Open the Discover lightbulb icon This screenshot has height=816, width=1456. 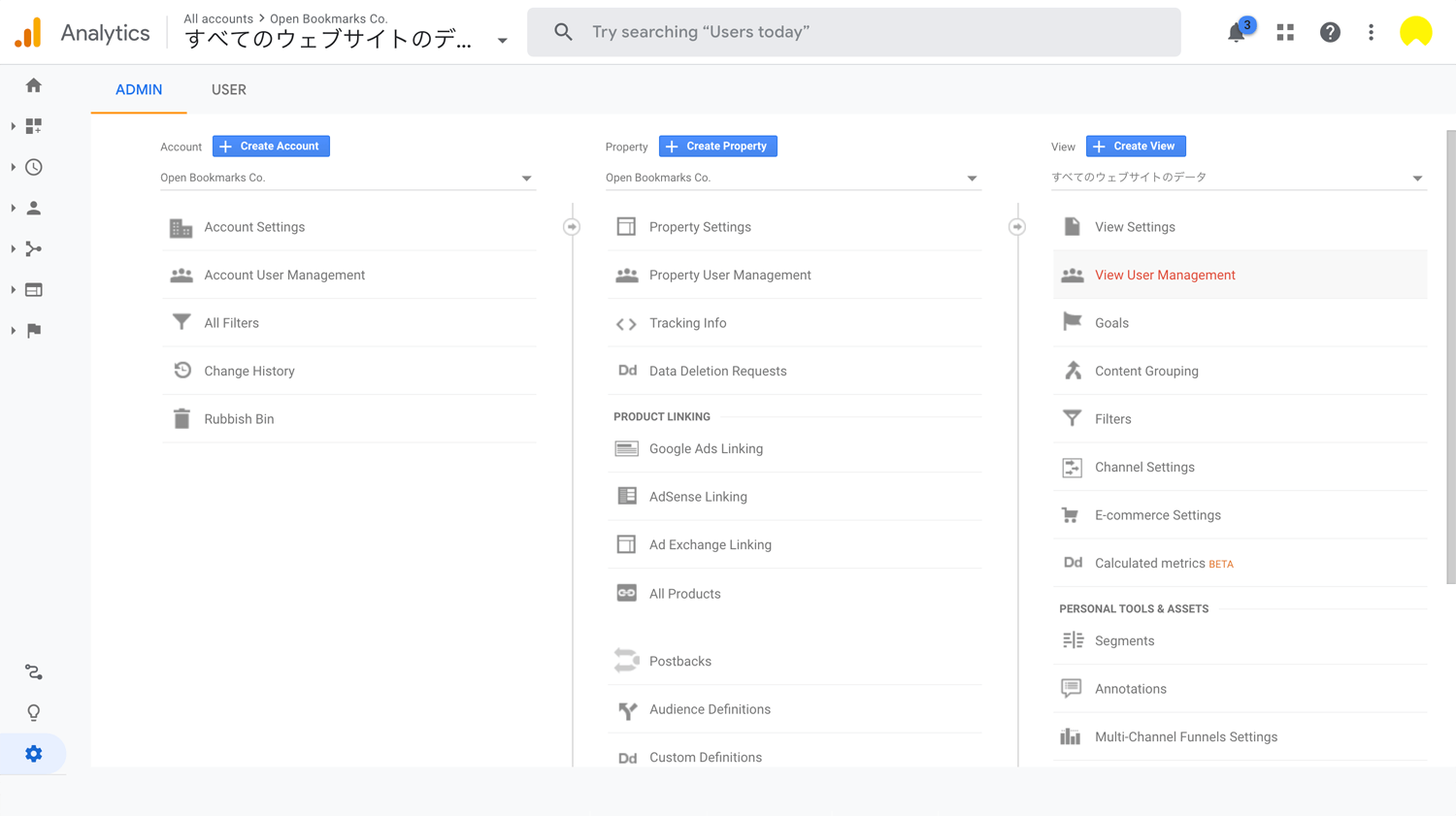point(34,713)
